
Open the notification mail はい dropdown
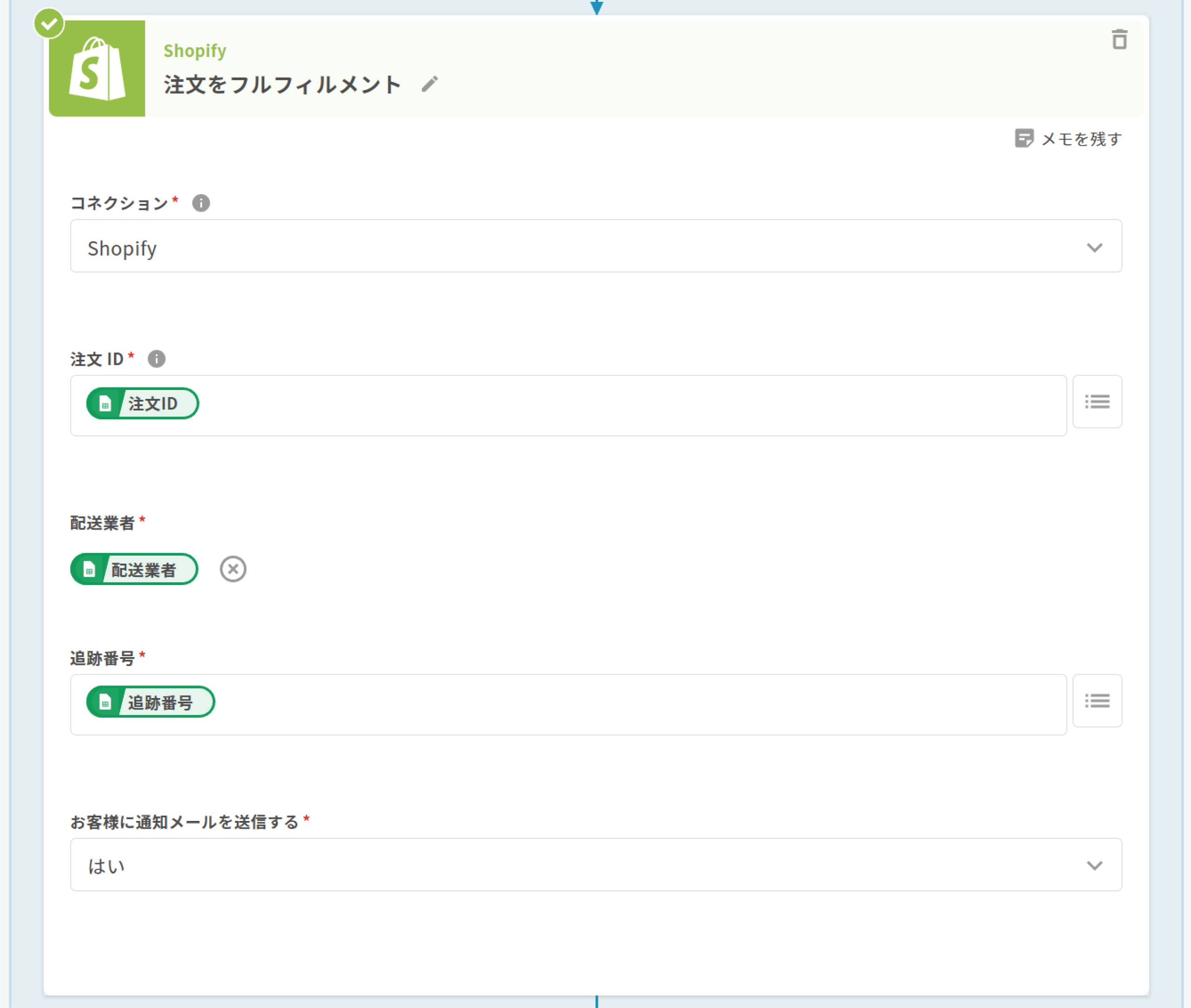[571, 865]
